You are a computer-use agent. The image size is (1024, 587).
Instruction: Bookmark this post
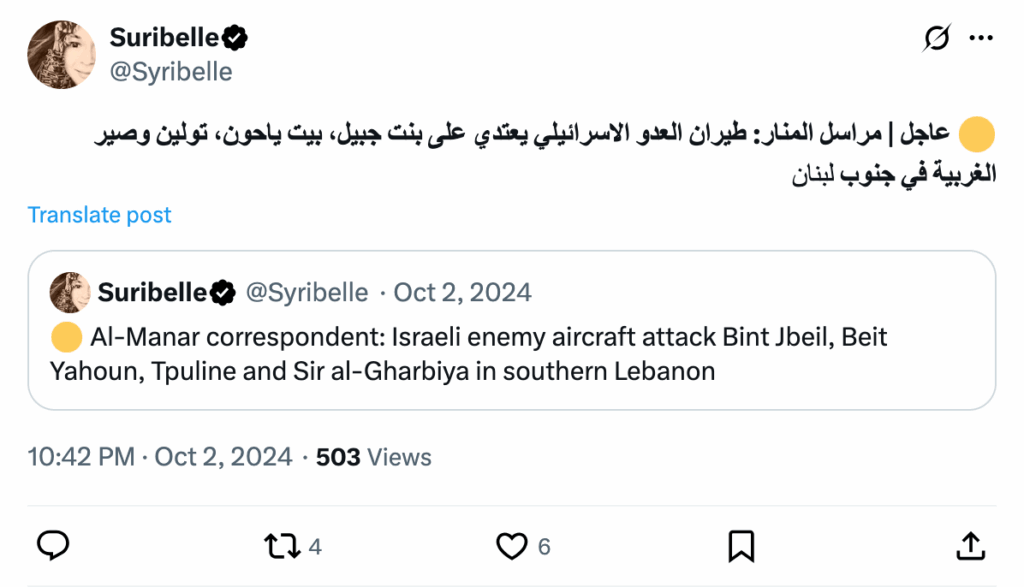741,545
